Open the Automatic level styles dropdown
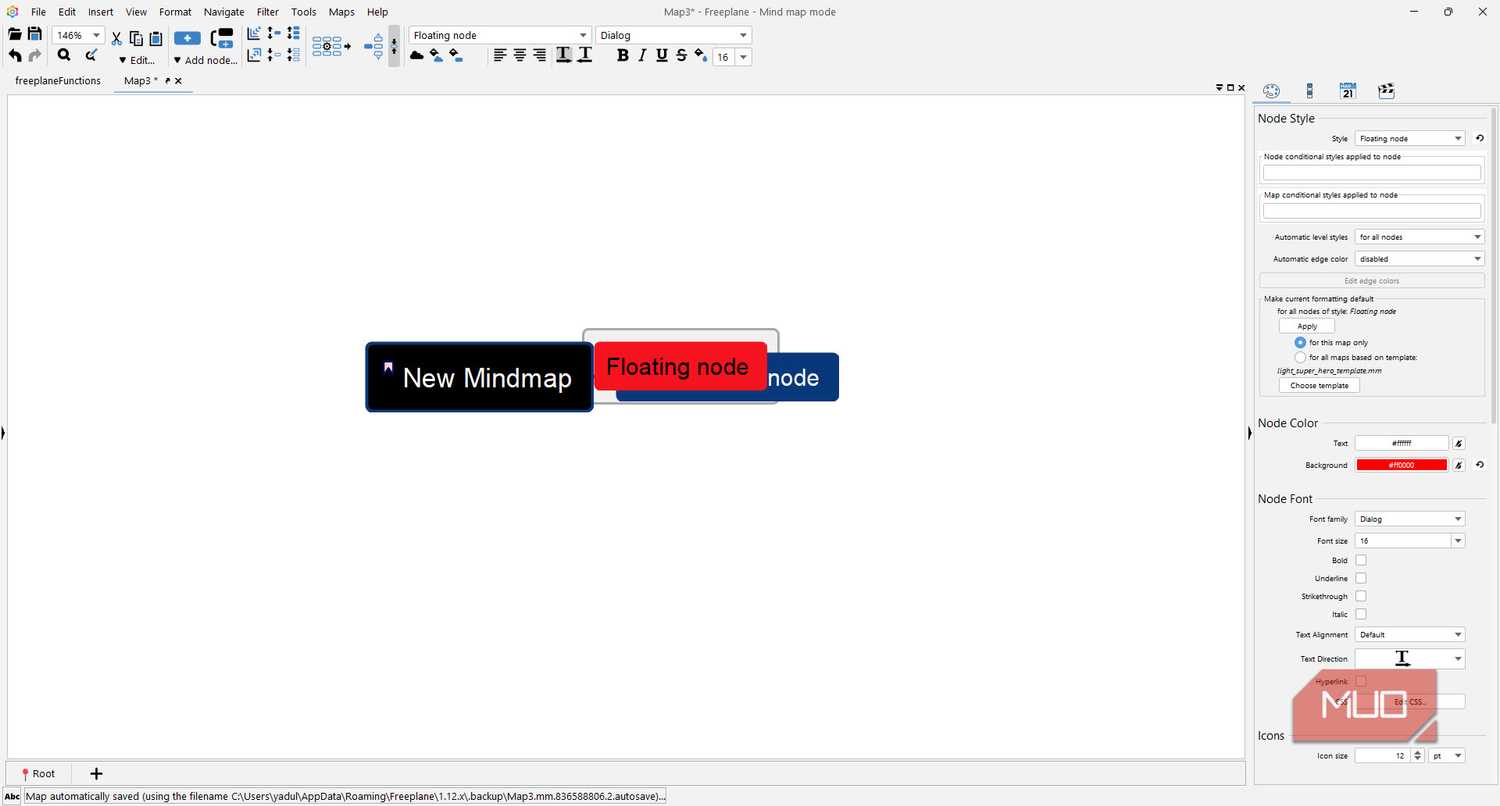 [x=1420, y=237]
